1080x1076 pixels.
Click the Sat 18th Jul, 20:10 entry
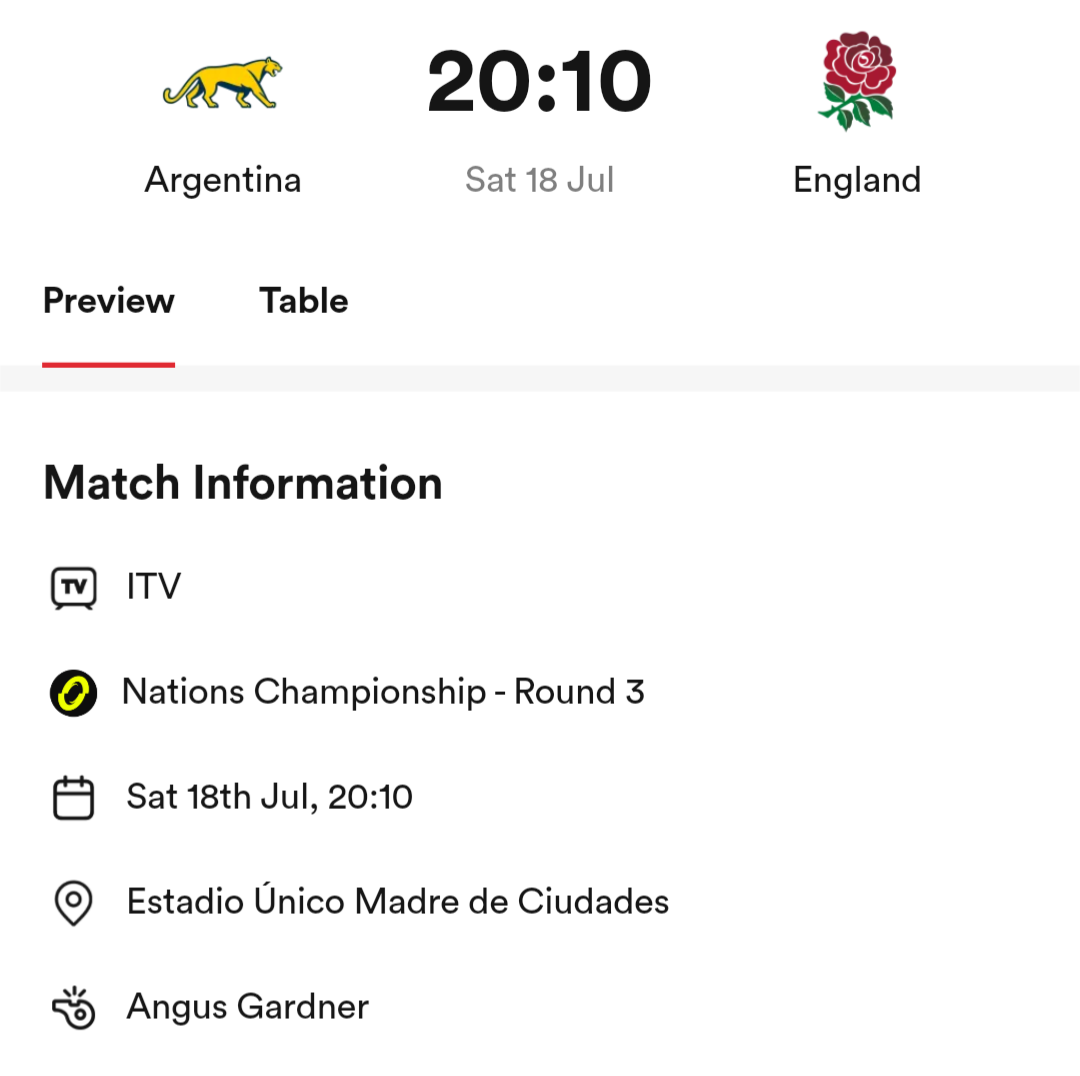[x=269, y=797]
